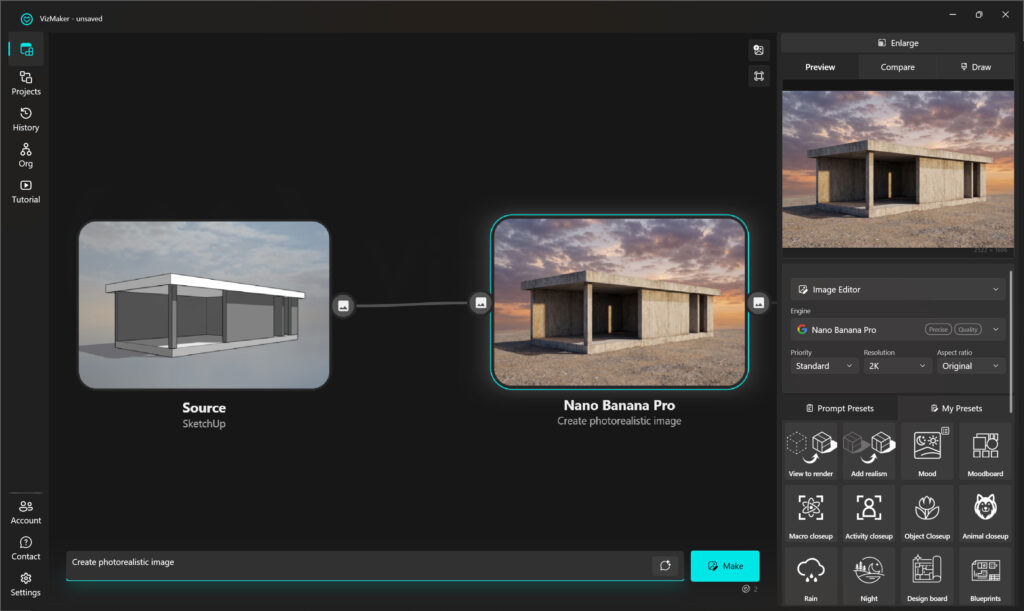
Task: Switch to the Preview tab
Action: point(820,67)
